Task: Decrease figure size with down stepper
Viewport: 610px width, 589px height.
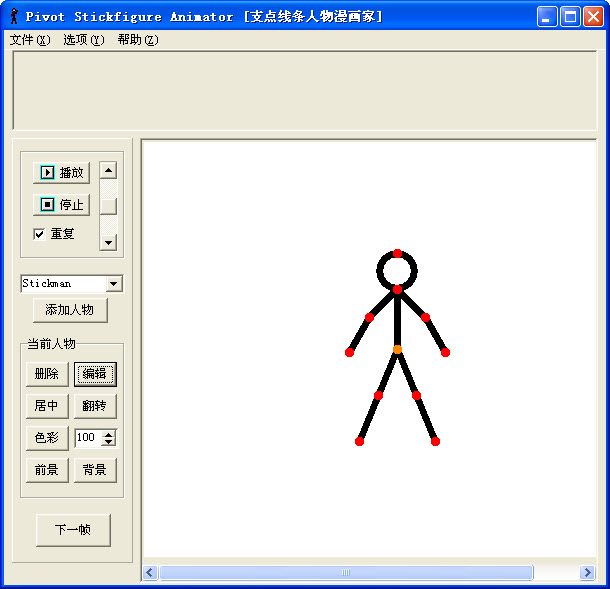Action: [109, 442]
